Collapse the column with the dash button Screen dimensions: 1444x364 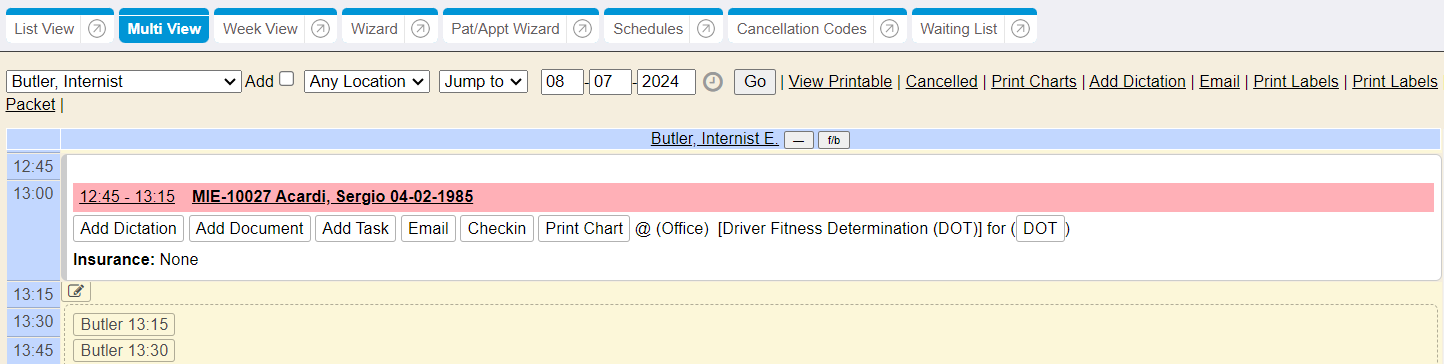798,140
